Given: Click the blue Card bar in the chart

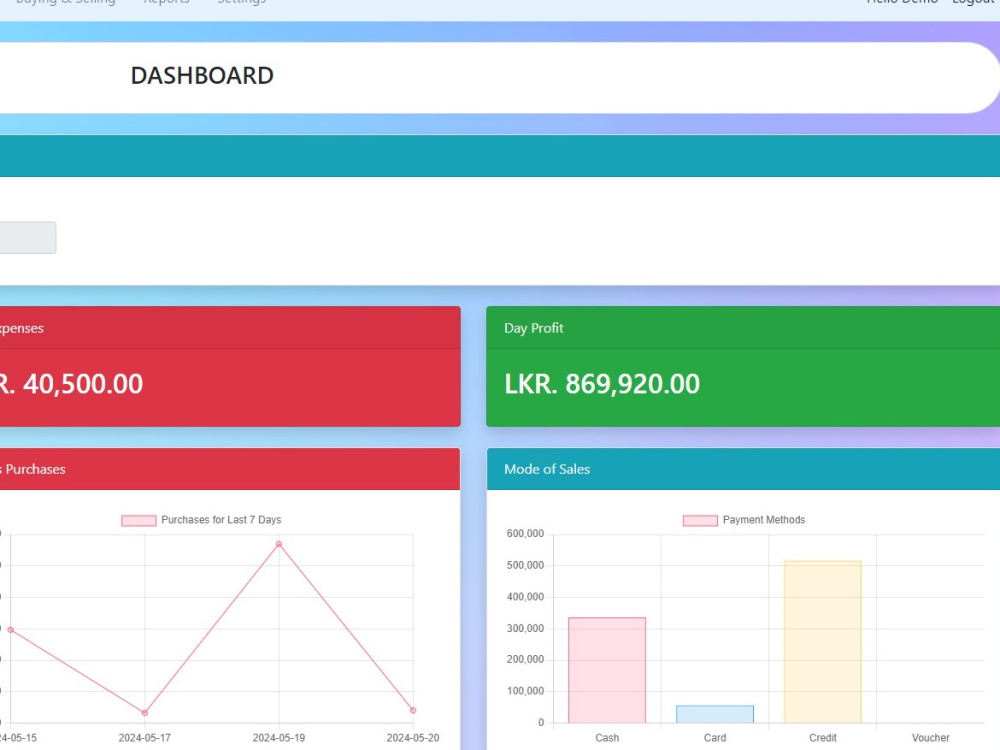Looking at the screenshot, I should point(715,714).
